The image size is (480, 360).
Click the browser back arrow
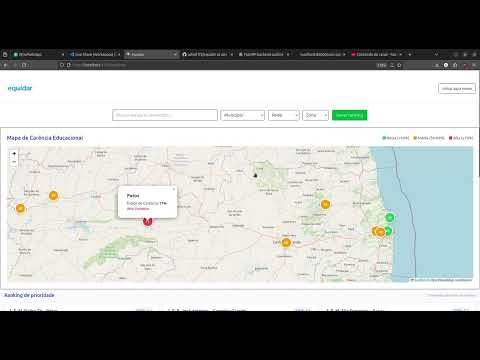pos(6,65)
